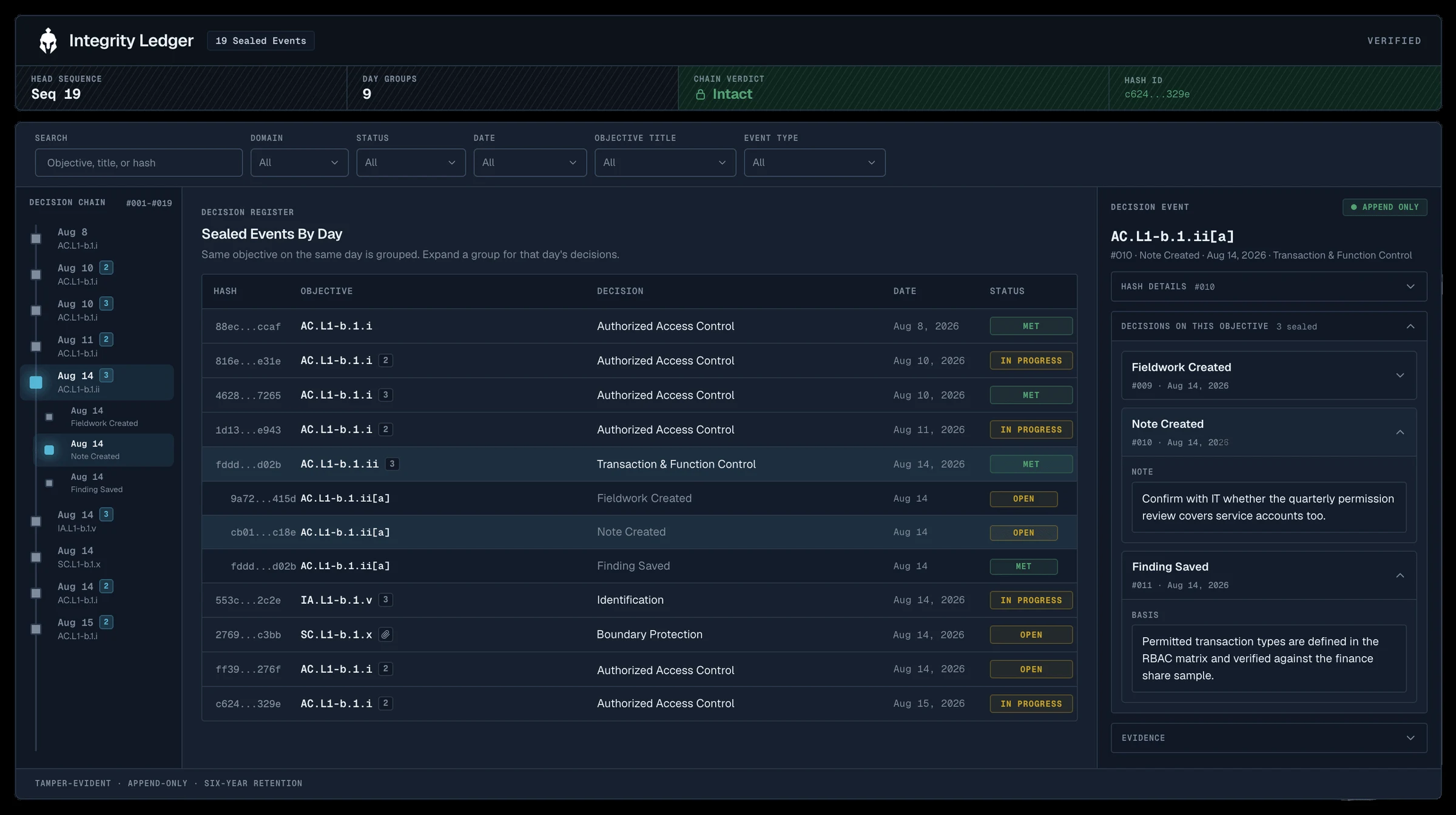Screen dimensions: 1456x815
Task: Open the Date filter dropdown
Action: 530,163
